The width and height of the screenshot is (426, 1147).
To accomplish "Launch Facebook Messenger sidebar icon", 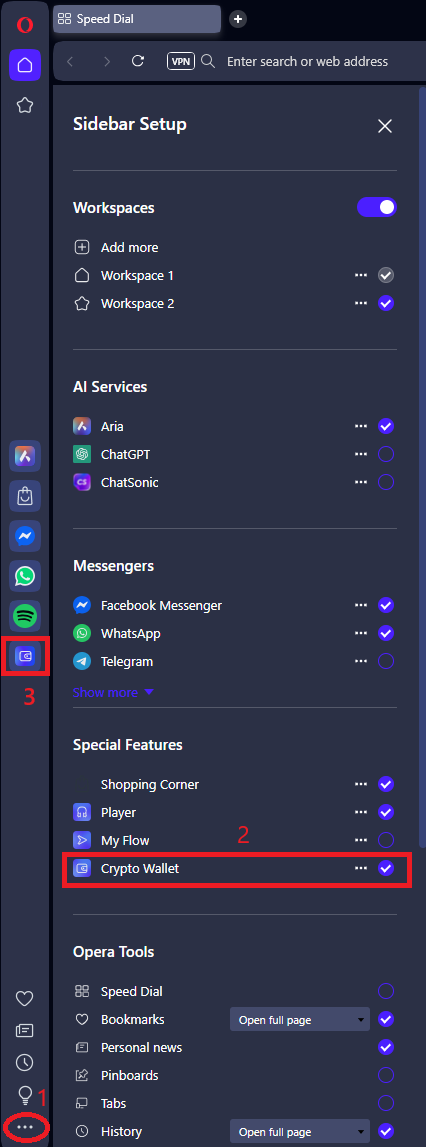I will [25, 537].
